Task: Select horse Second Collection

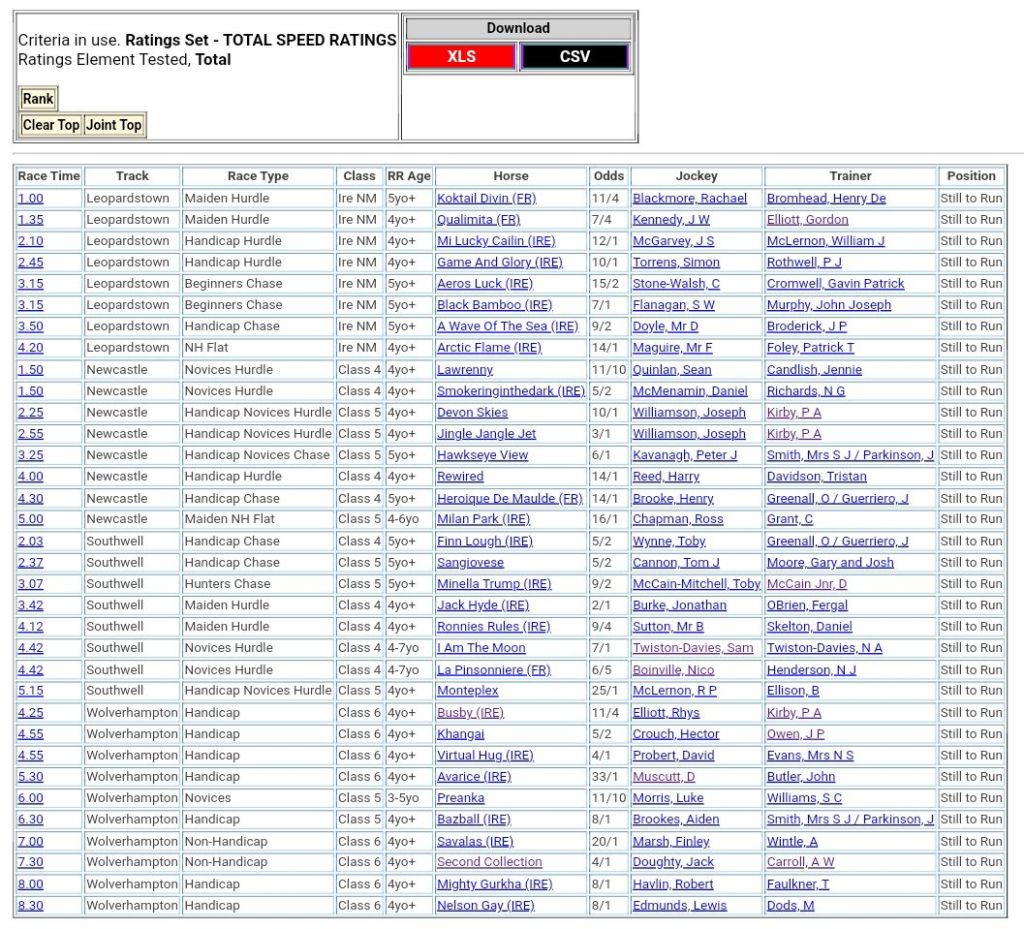Action: 489,862
